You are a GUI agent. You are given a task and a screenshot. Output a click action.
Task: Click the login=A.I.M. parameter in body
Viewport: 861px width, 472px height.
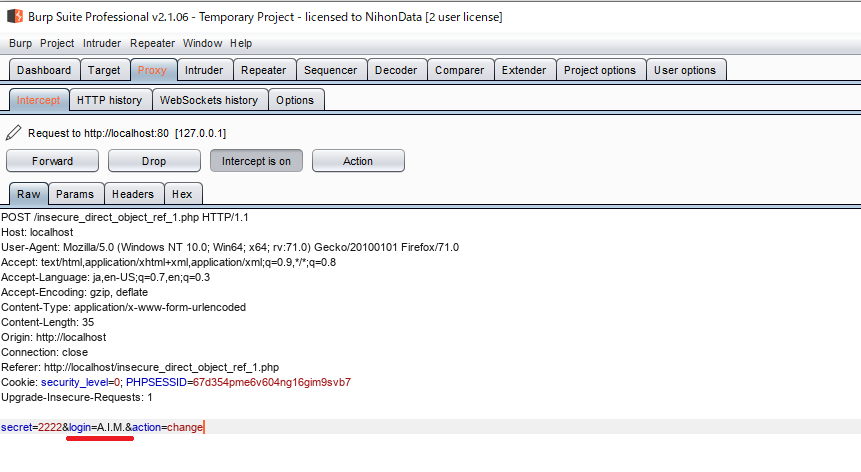coord(96,427)
